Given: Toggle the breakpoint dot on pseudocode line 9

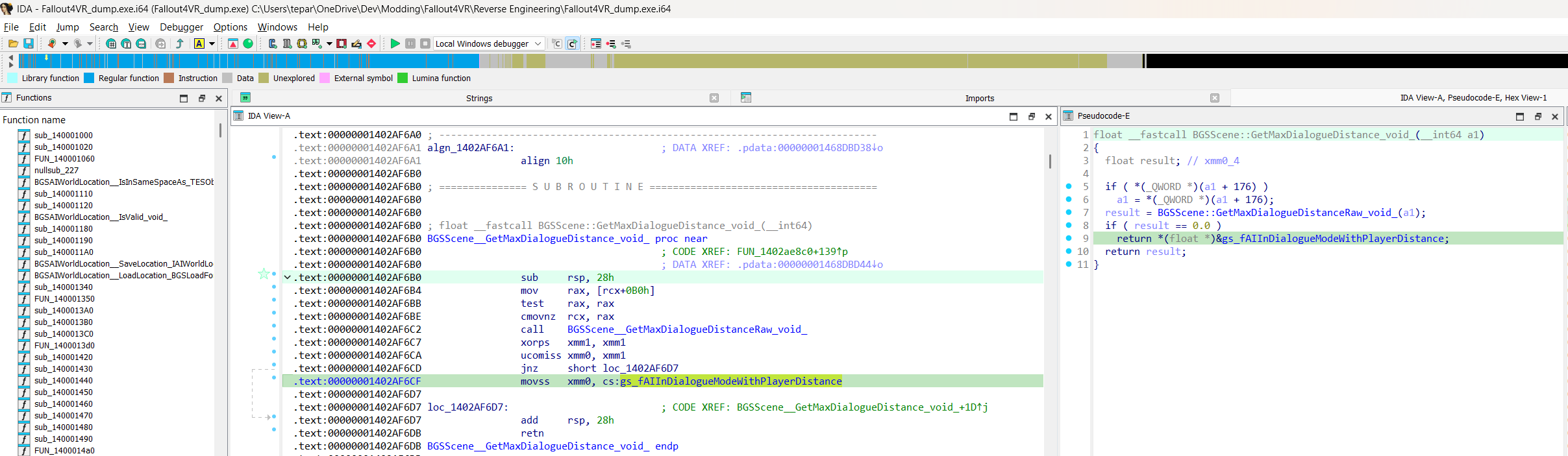Looking at the screenshot, I should click(1069, 238).
